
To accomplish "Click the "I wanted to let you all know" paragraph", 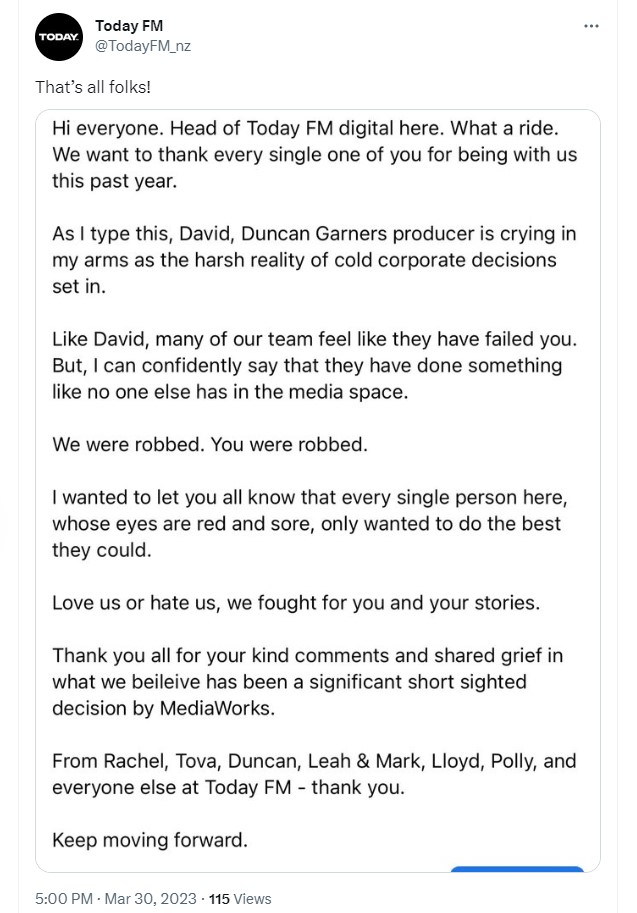I will (307, 524).
